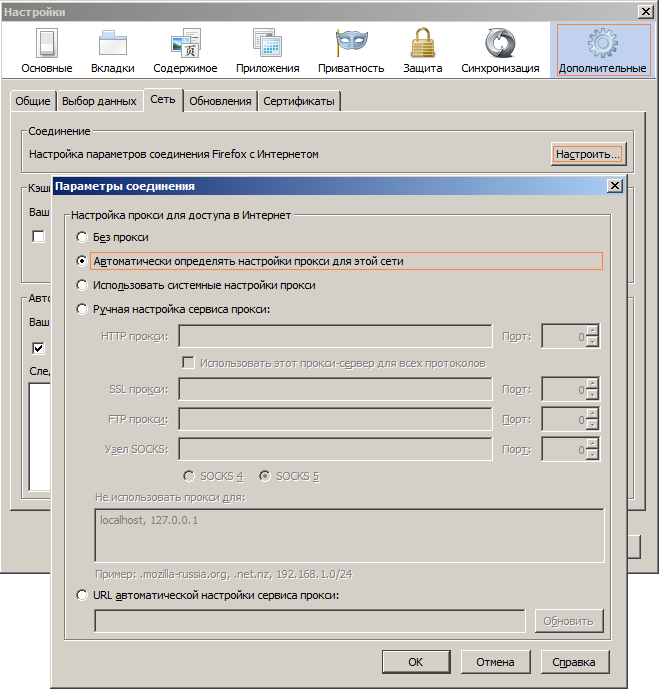Switch to the Обновления tab

pyautogui.click(x=220, y=101)
